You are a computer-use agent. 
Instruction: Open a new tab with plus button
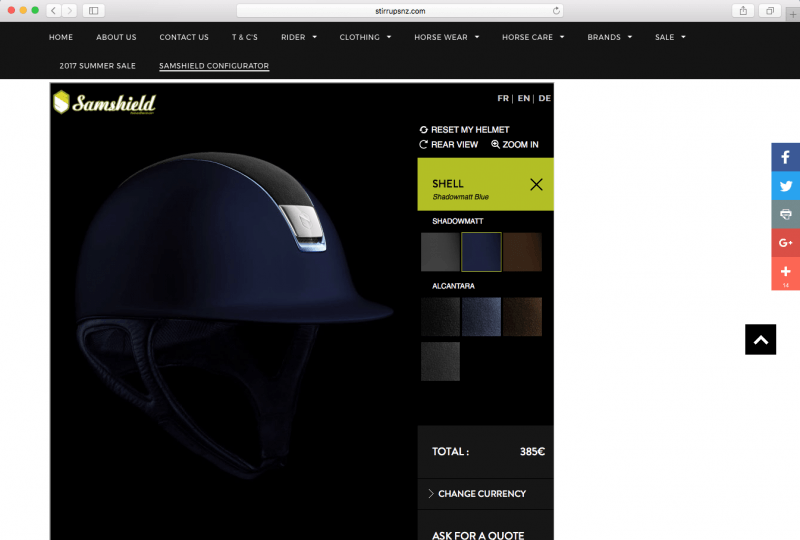[x=793, y=14]
